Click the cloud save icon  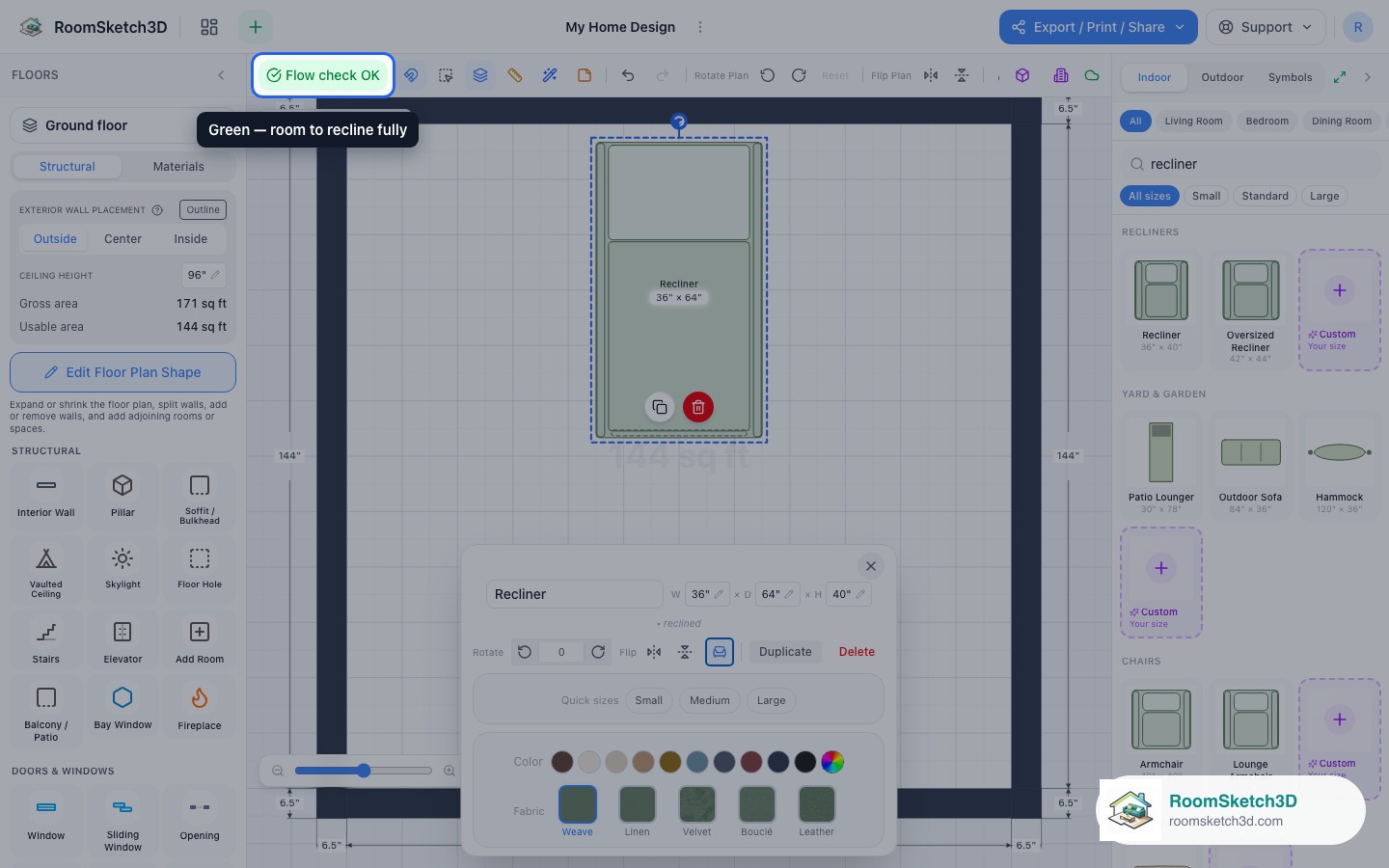pos(1092,75)
